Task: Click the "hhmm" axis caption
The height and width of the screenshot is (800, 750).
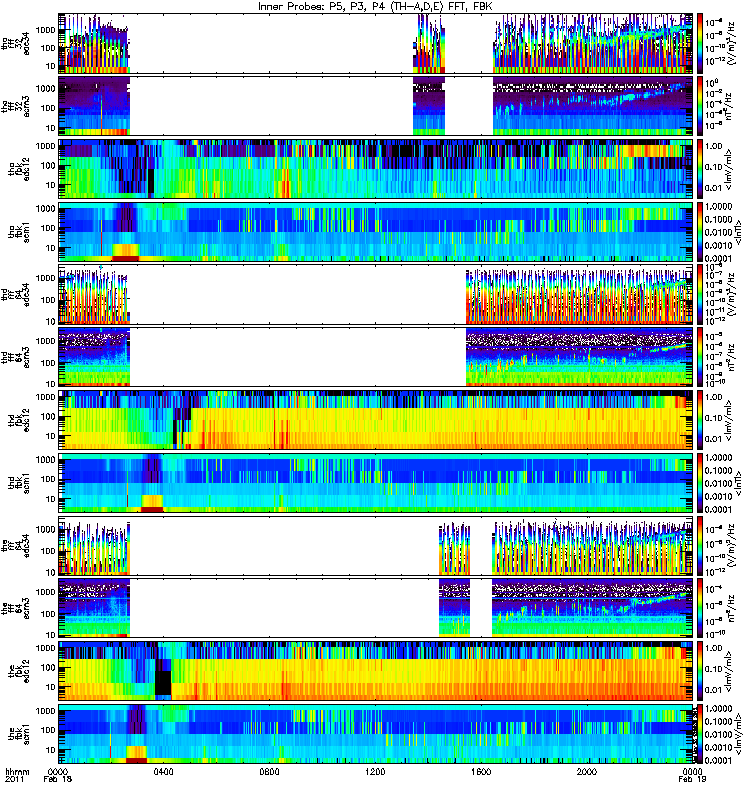Action: 17,772
